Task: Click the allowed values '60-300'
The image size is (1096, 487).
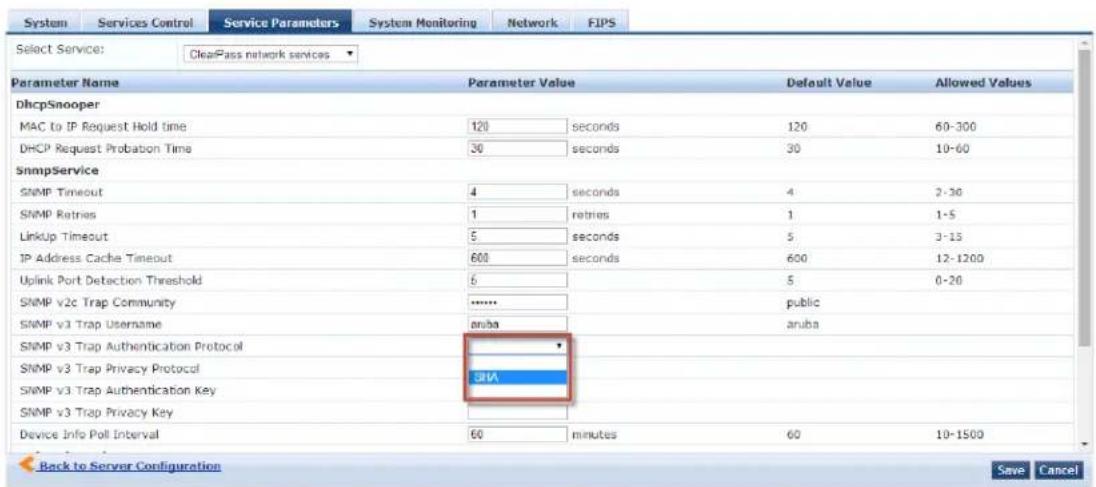Action: point(956,127)
